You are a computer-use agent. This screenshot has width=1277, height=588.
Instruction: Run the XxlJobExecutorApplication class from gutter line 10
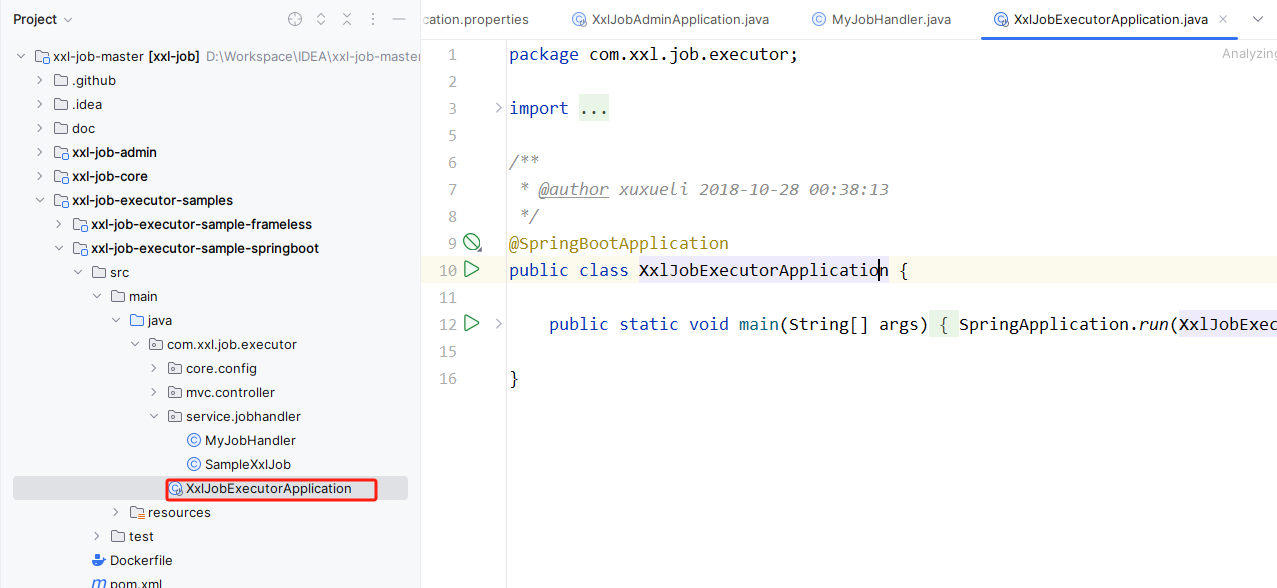click(x=472, y=269)
